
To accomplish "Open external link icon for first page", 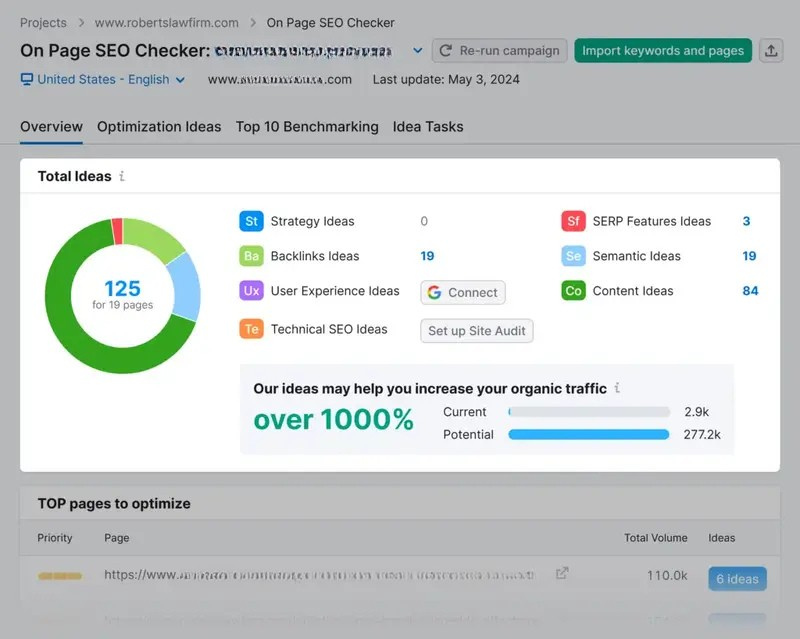I will [562, 573].
